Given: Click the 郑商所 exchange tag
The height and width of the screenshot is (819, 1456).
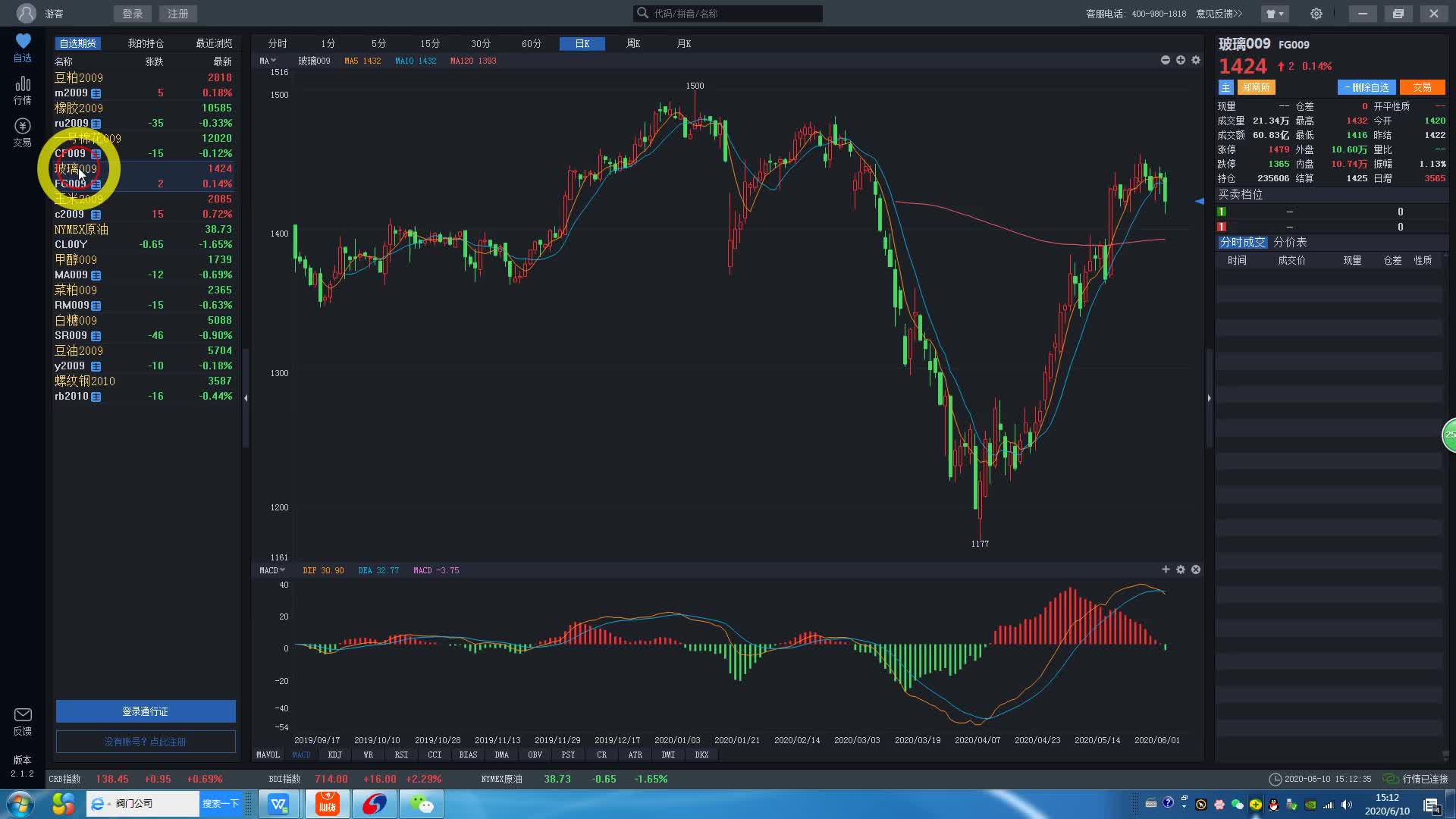Looking at the screenshot, I should tap(1256, 87).
